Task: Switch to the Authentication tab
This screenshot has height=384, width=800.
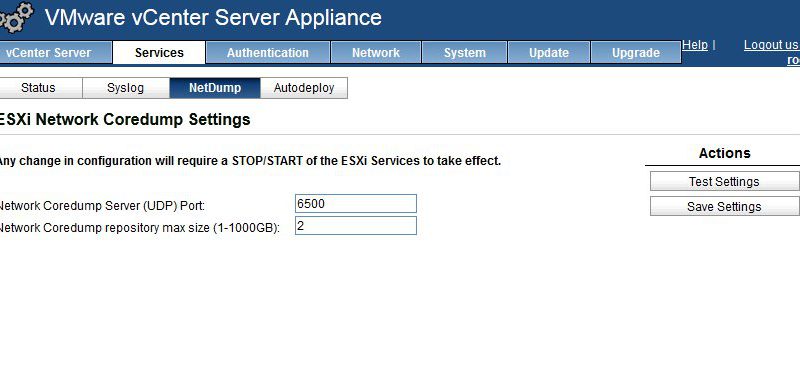Action: (268, 53)
